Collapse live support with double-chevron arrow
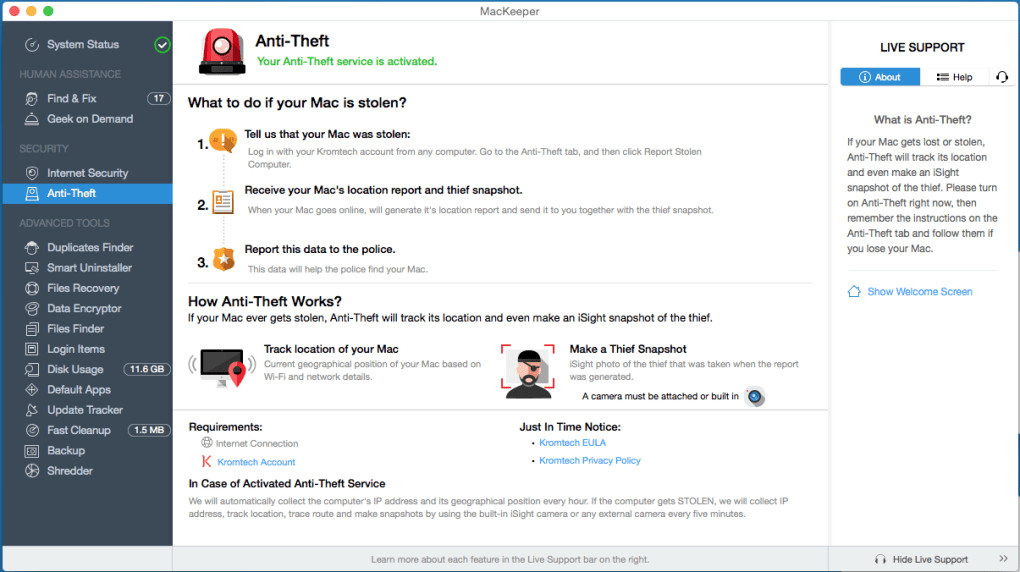This screenshot has width=1020, height=572. [x=1003, y=558]
